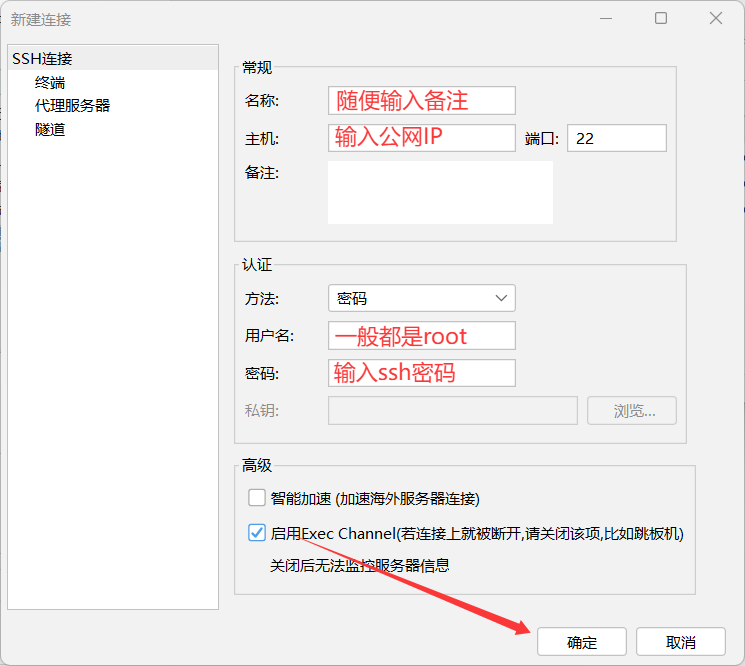The width and height of the screenshot is (745, 666).
Task: Open the 终端 settings page
Action: tap(50, 83)
